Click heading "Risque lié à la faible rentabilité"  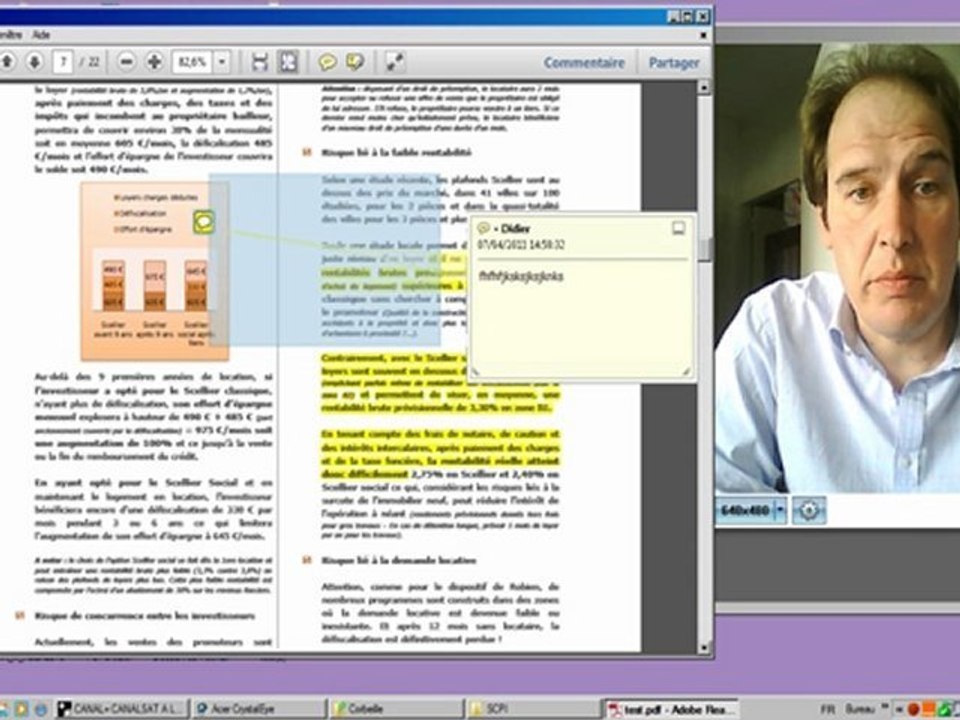point(396,152)
